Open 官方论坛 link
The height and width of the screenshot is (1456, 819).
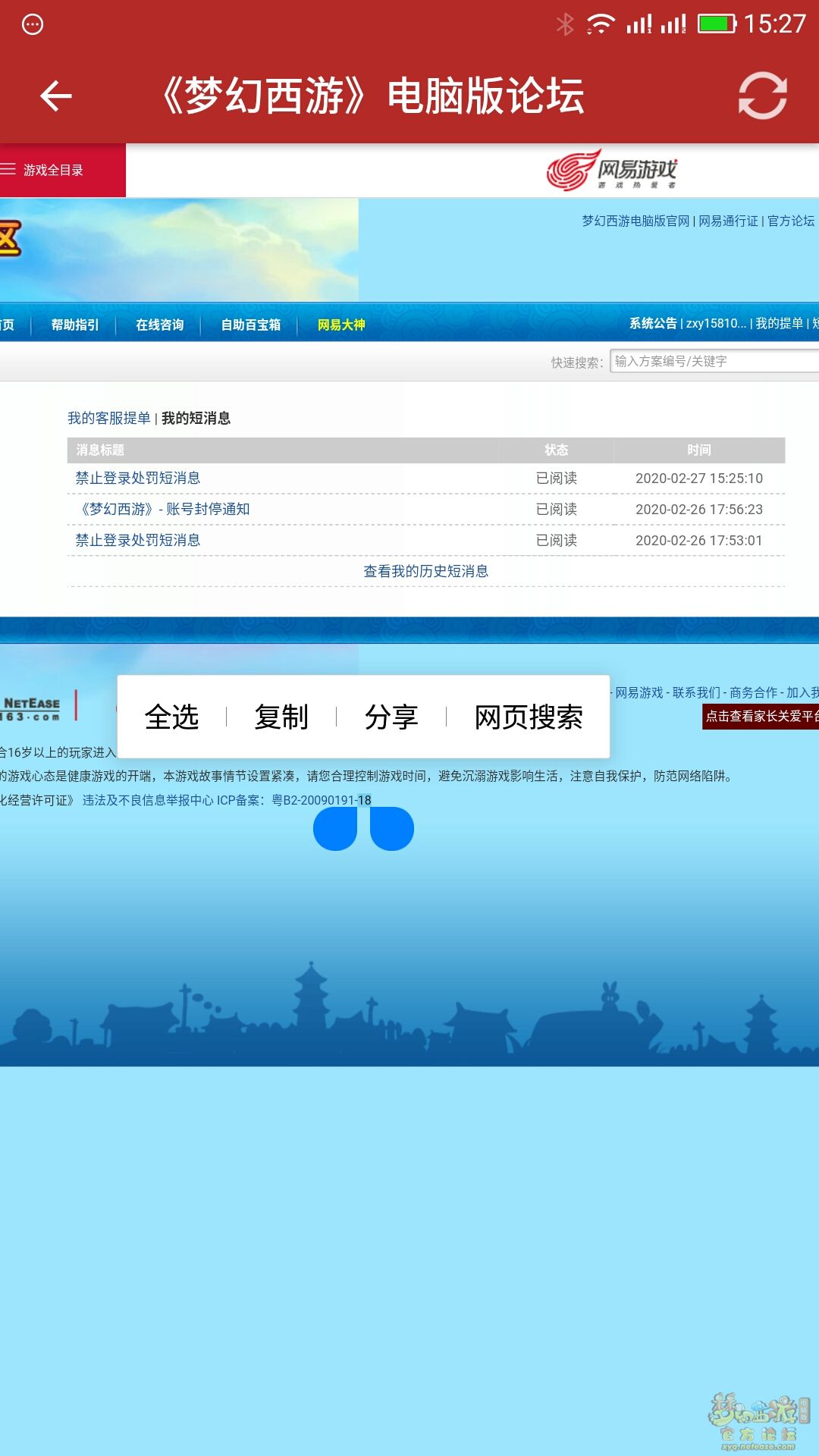click(791, 221)
